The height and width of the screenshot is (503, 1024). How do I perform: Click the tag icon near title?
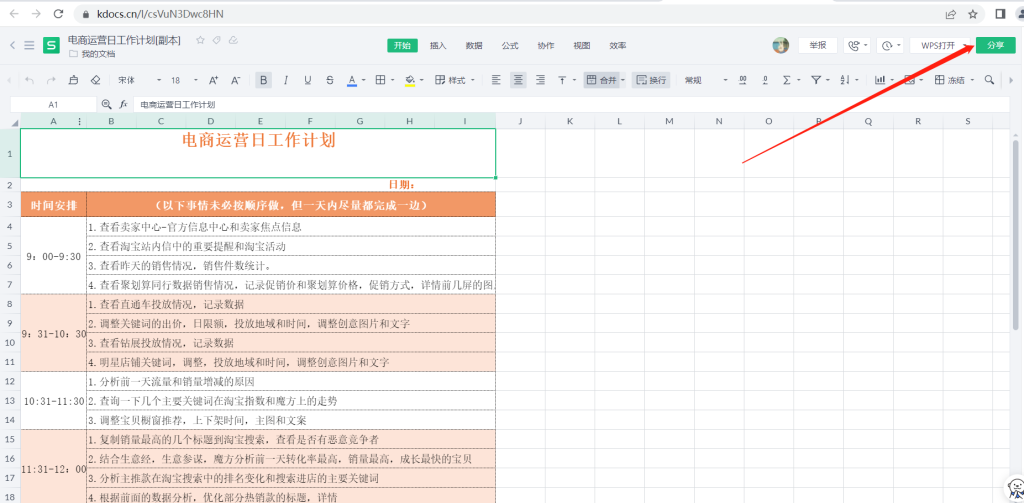pyautogui.click(x=217, y=40)
